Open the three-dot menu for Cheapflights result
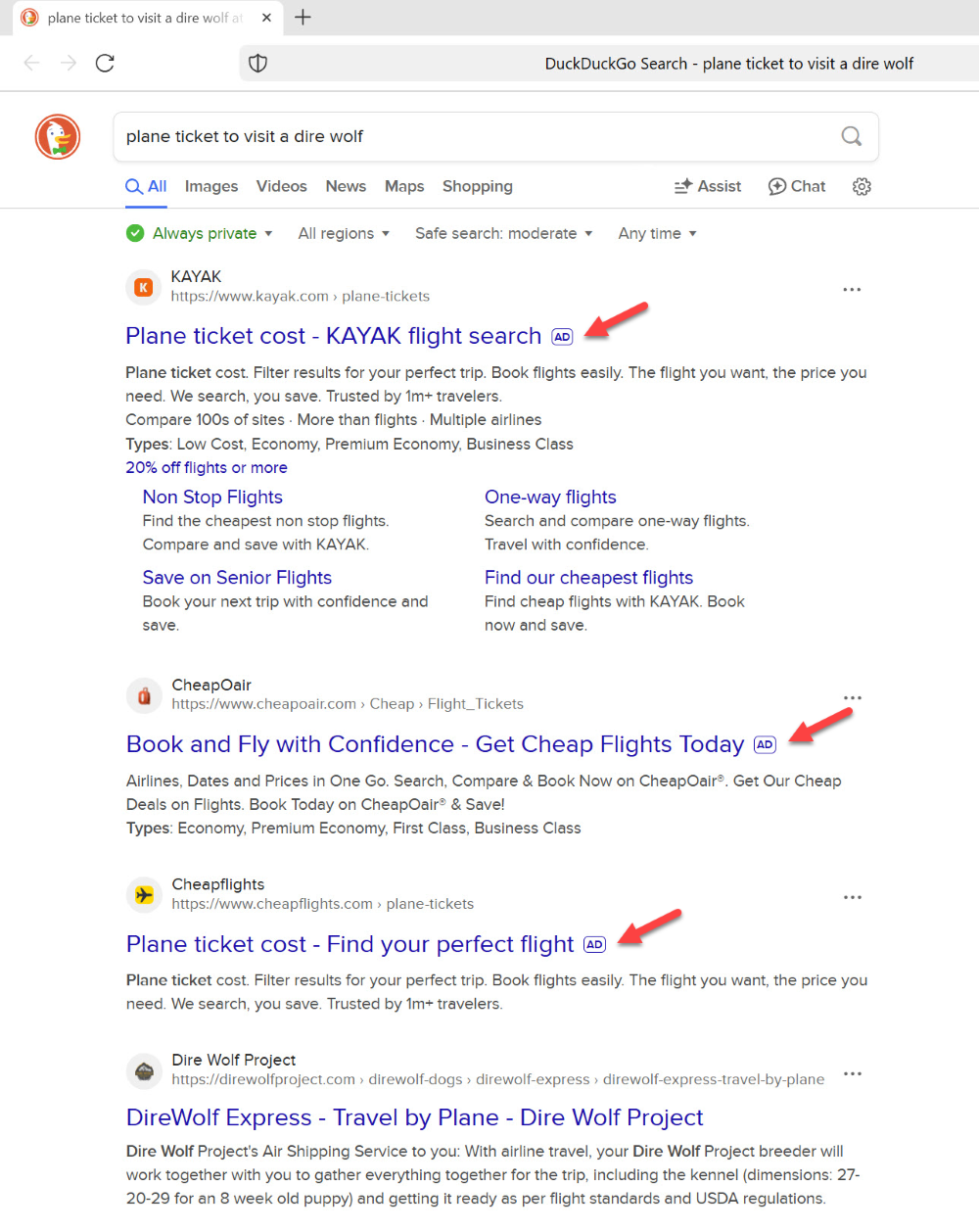The image size is (979, 1232). click(x=853, y=897)
